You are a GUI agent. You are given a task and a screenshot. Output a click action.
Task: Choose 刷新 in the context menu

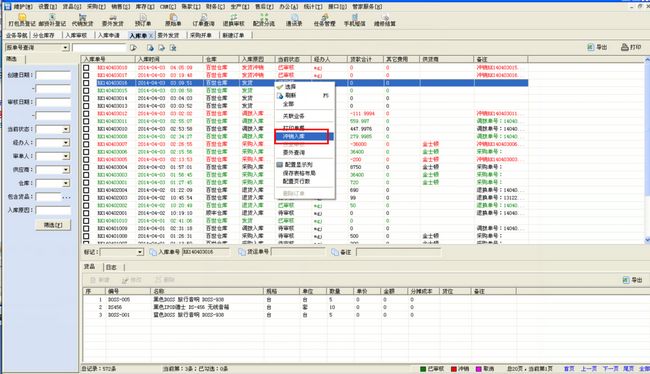click(x=304, y=95)
